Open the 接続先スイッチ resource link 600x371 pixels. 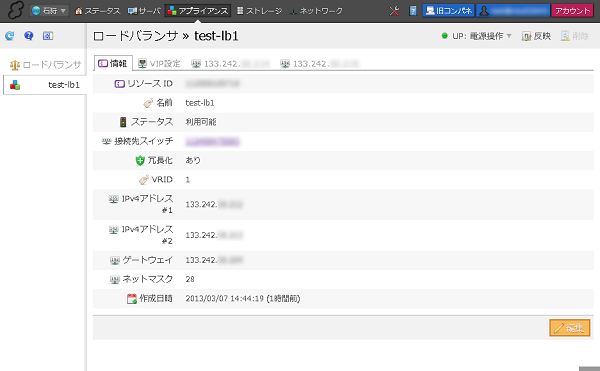(212, 142)
